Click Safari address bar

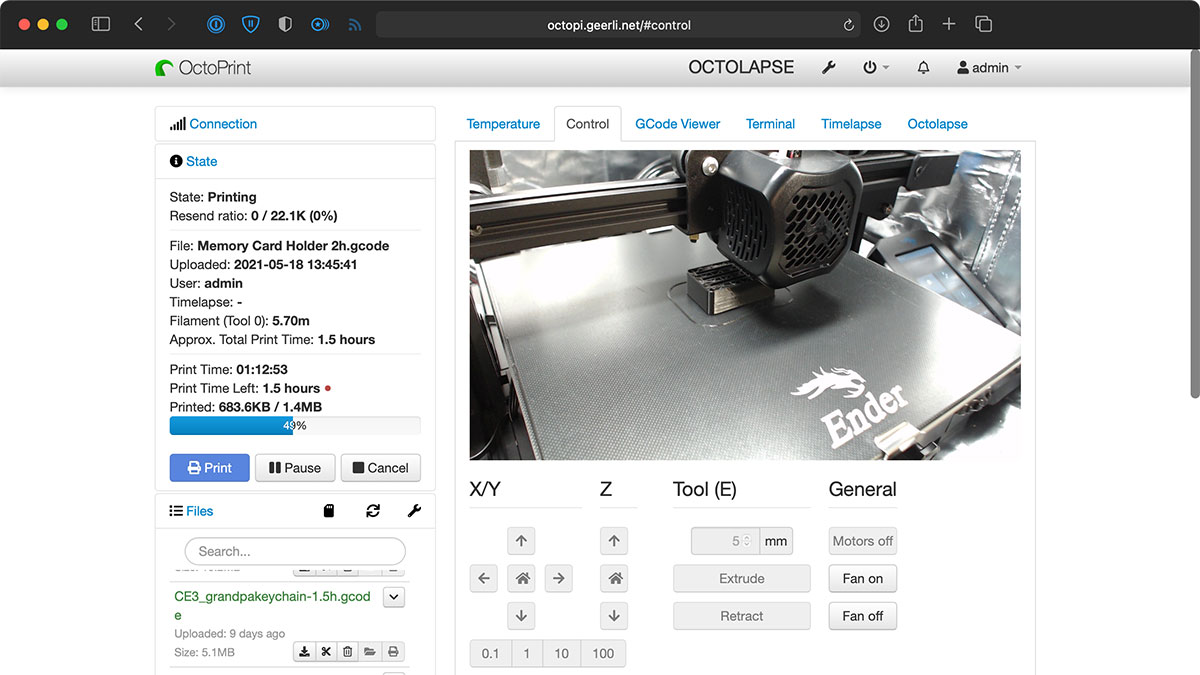618,25
